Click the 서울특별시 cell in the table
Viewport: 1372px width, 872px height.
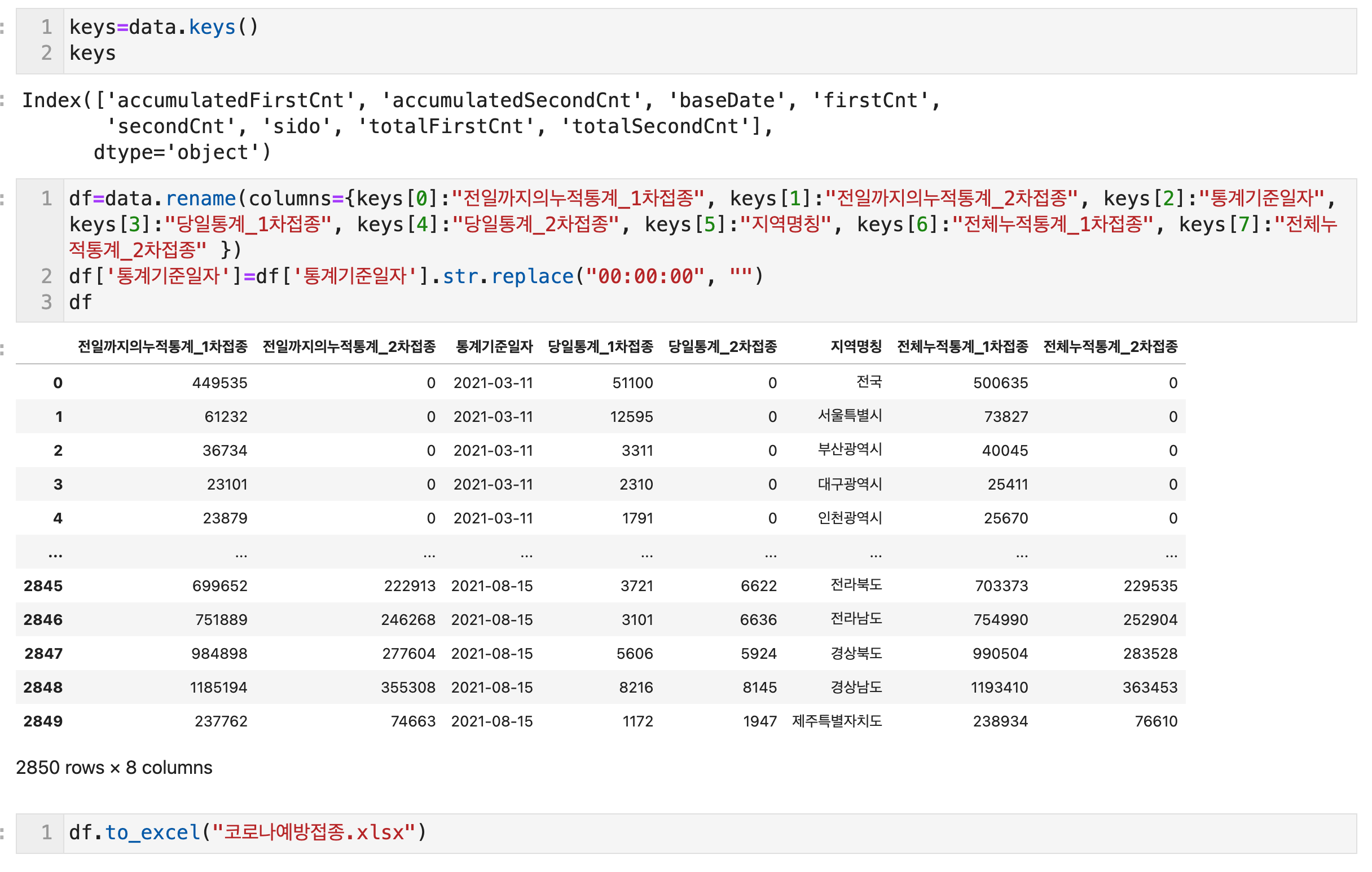(x=850, y=416)
